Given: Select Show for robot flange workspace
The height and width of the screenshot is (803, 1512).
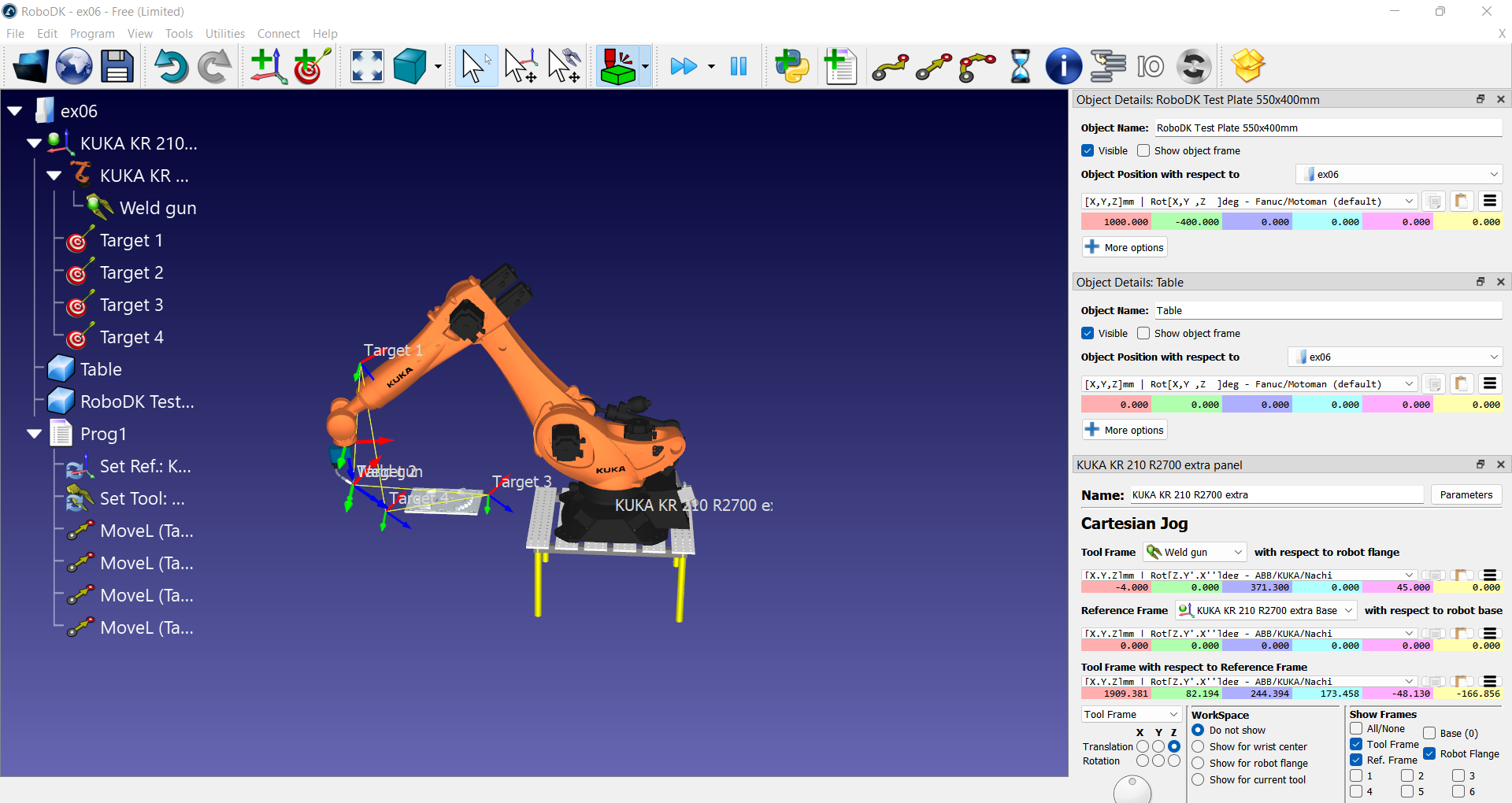Looking at the screenshot, I should click(1198, 763).
